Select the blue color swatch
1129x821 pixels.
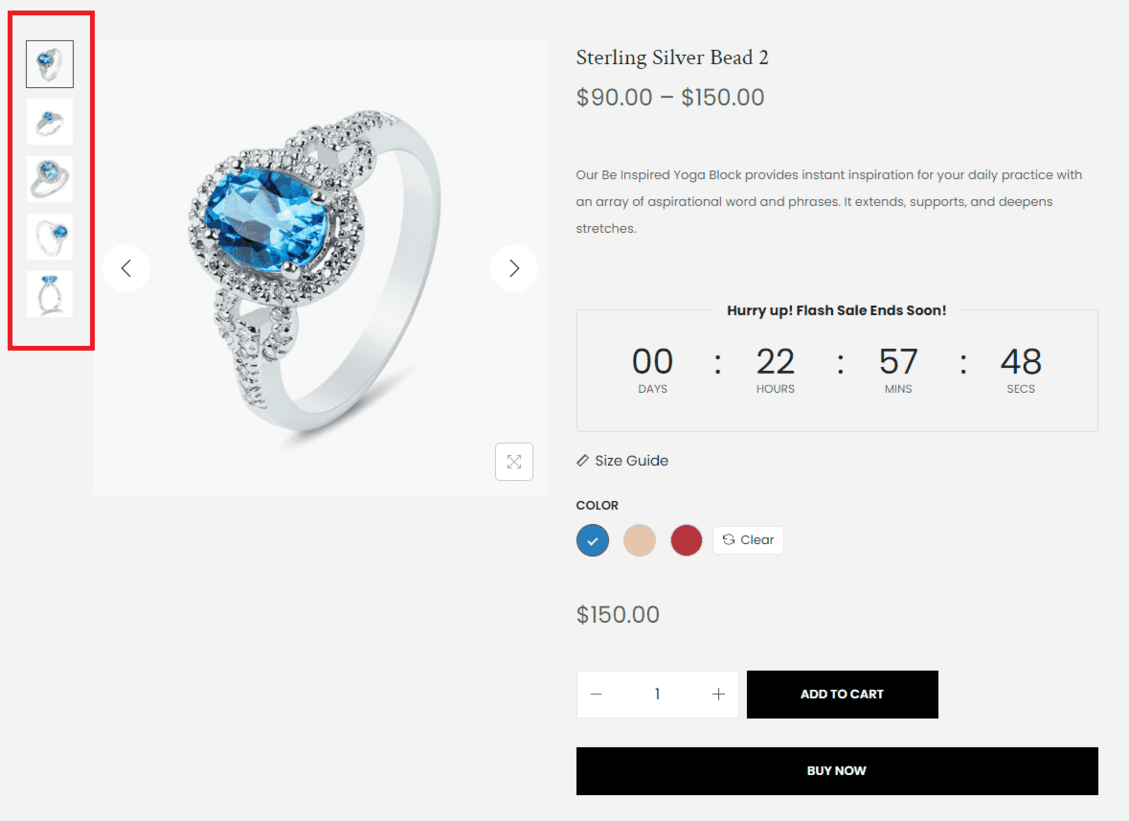point(593,541)
